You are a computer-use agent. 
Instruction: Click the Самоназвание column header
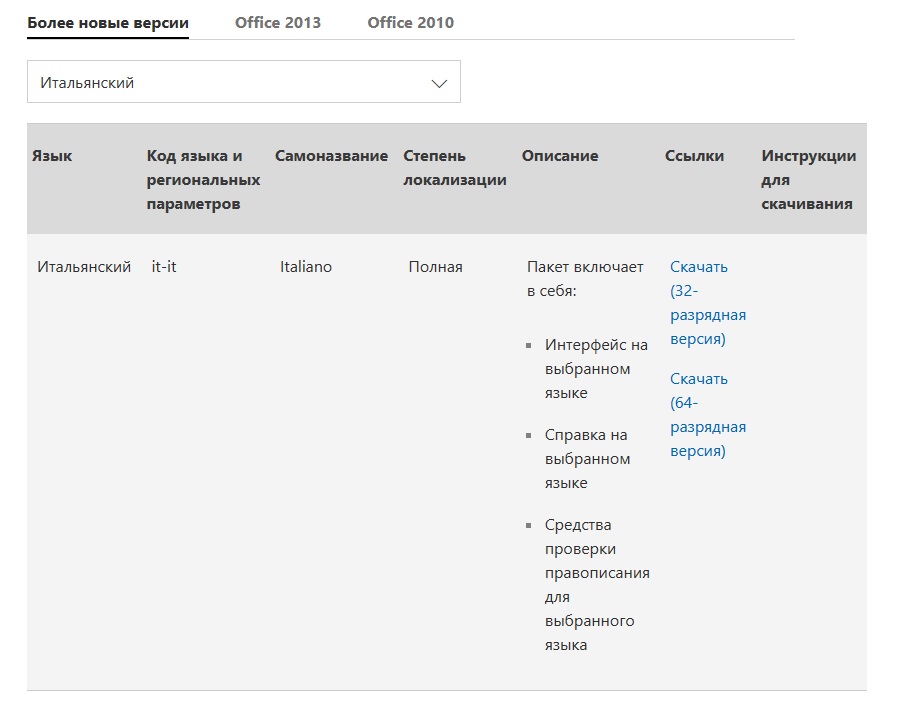point(331,156)
